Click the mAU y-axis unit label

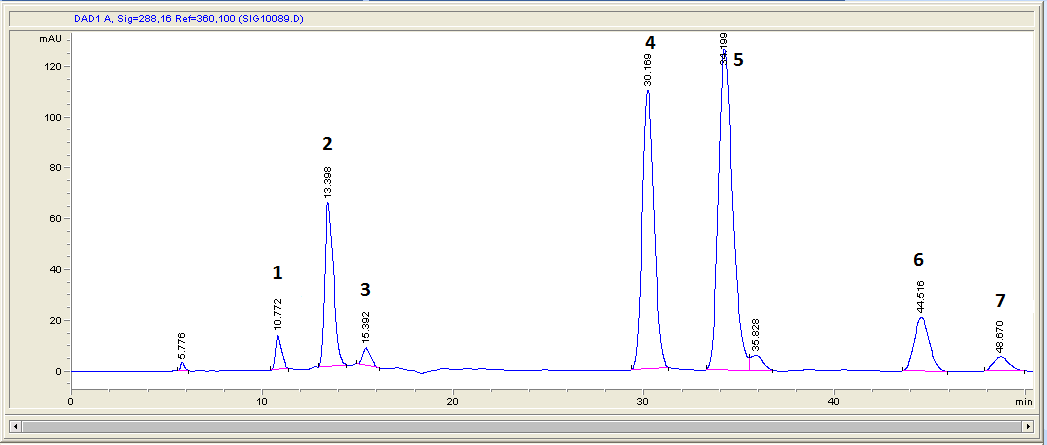pyautogui.click(x=50, y=39)
